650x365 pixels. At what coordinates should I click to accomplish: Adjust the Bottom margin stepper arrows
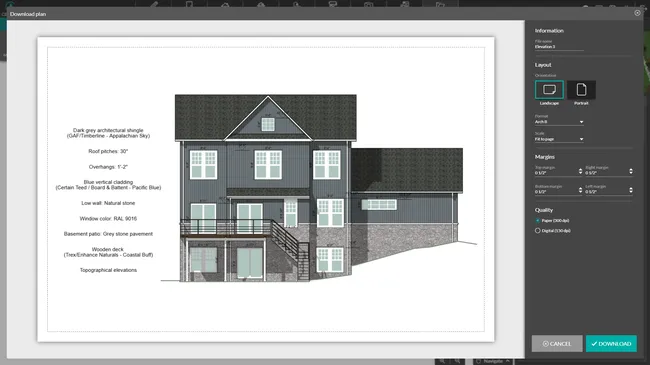(580, 190)
